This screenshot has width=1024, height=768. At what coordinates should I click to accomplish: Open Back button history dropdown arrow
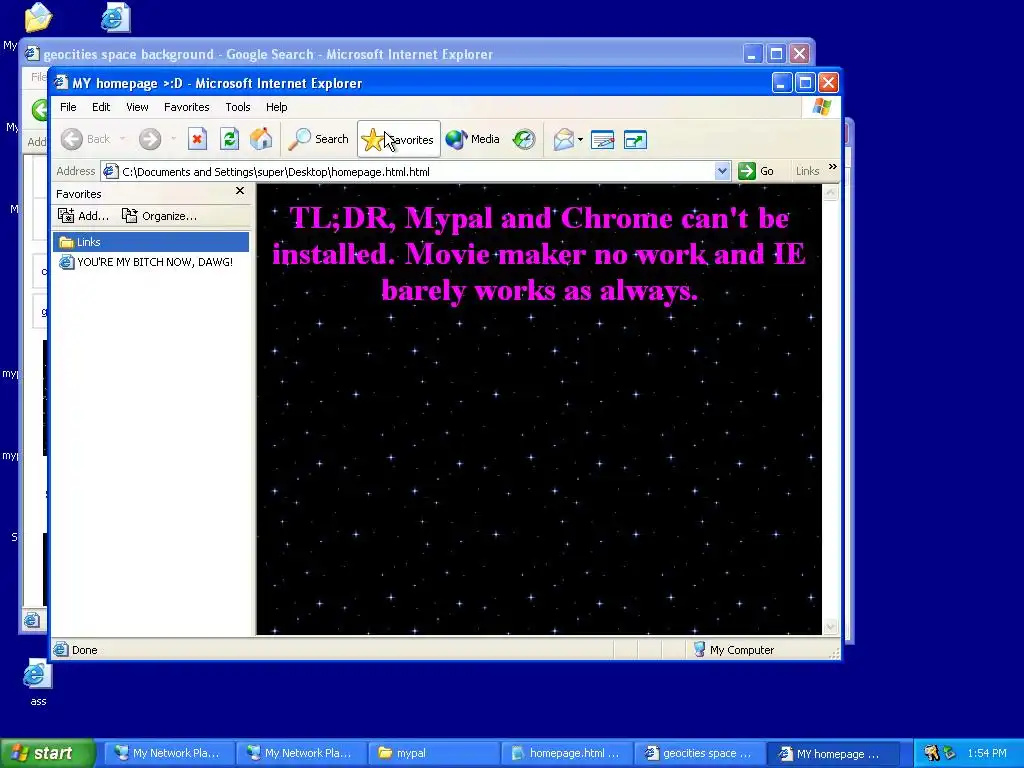[122, 139]
